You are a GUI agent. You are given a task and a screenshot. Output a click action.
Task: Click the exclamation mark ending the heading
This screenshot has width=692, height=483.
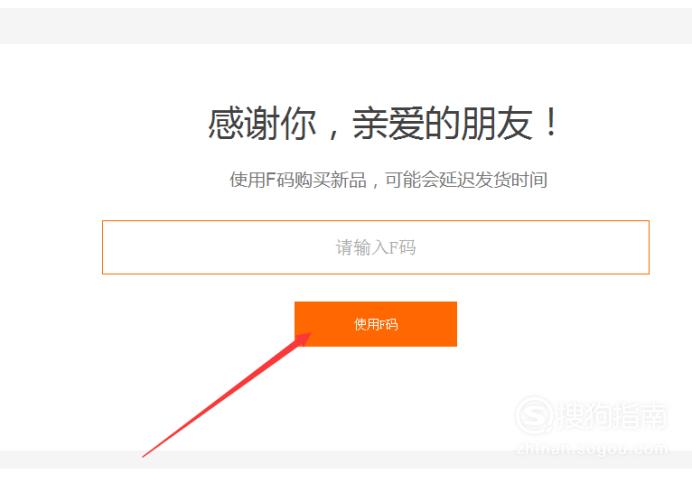coord(551,123)
